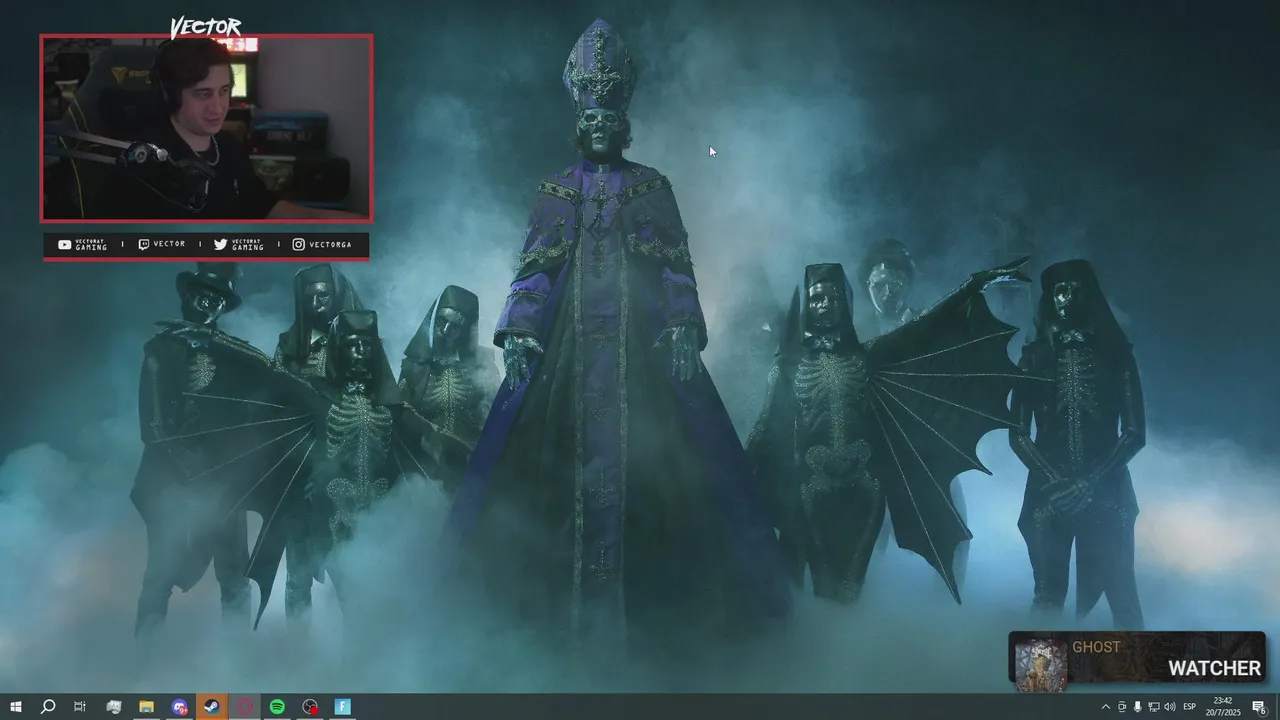Click the VECTORGA Instagram handle text
The height and width of the screenshot is (720, 1280).
pos(330,244)
